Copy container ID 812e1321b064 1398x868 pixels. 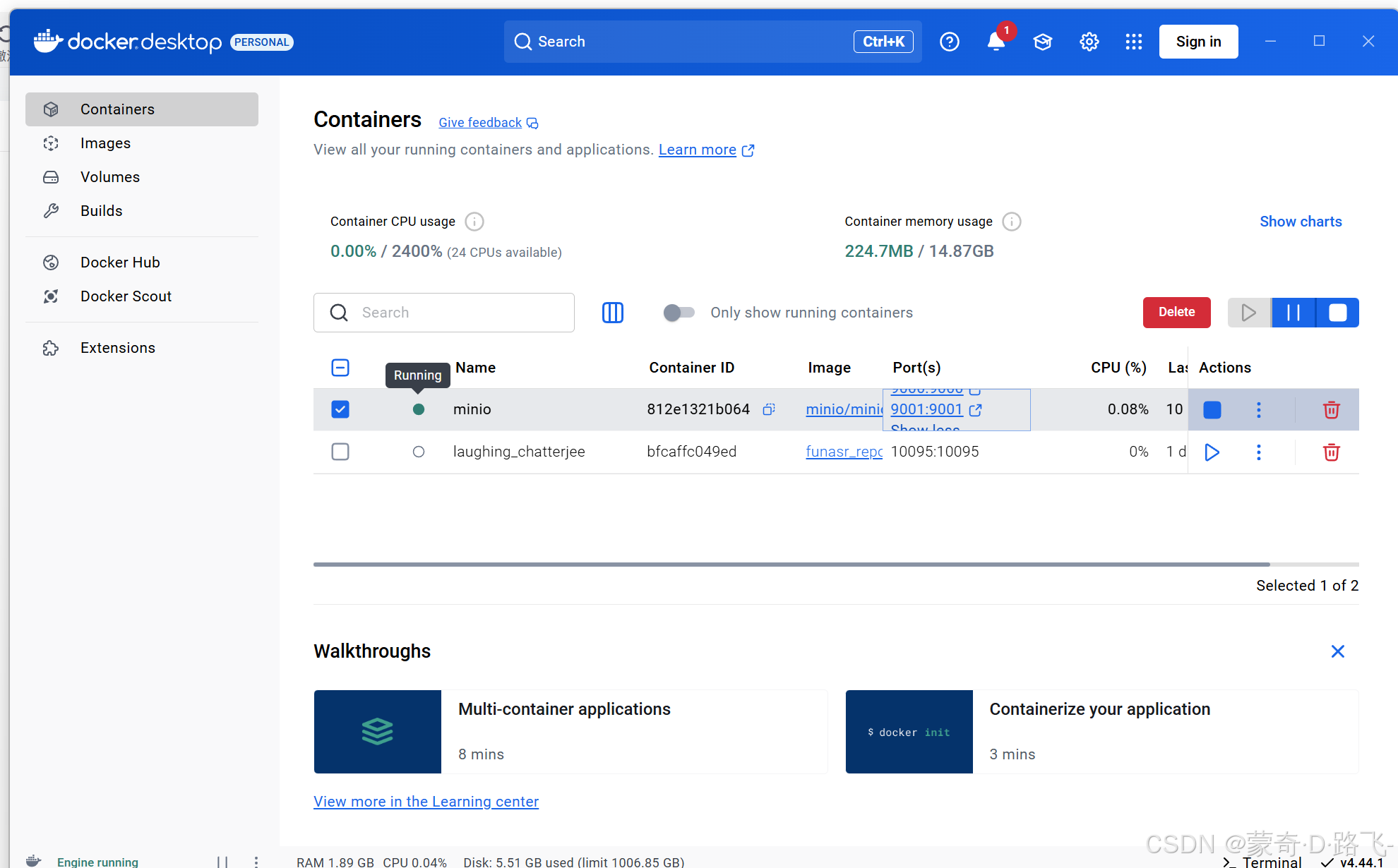(769, 409)
